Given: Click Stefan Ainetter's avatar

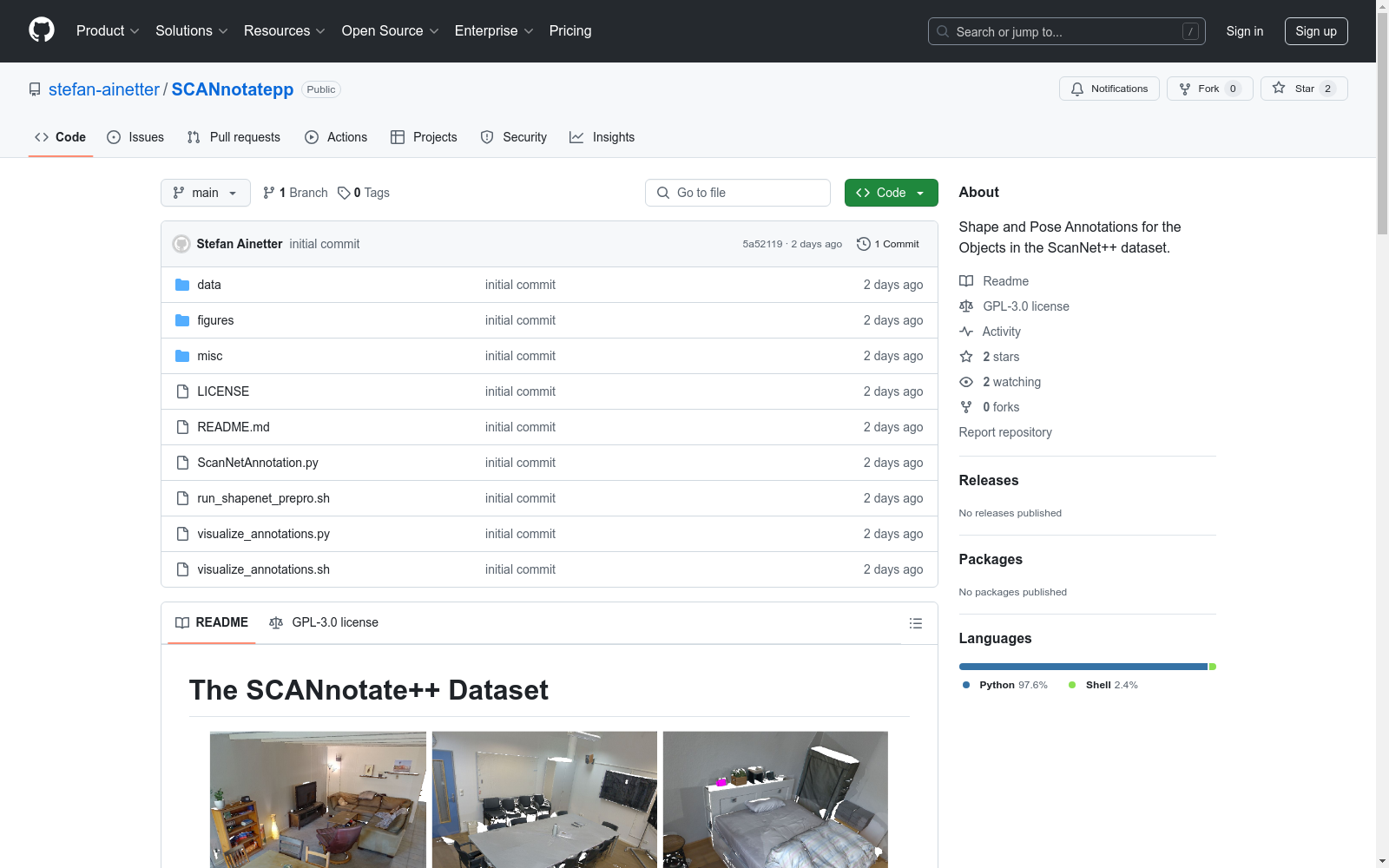Looking at the screenshot, I should click(181, 244).
